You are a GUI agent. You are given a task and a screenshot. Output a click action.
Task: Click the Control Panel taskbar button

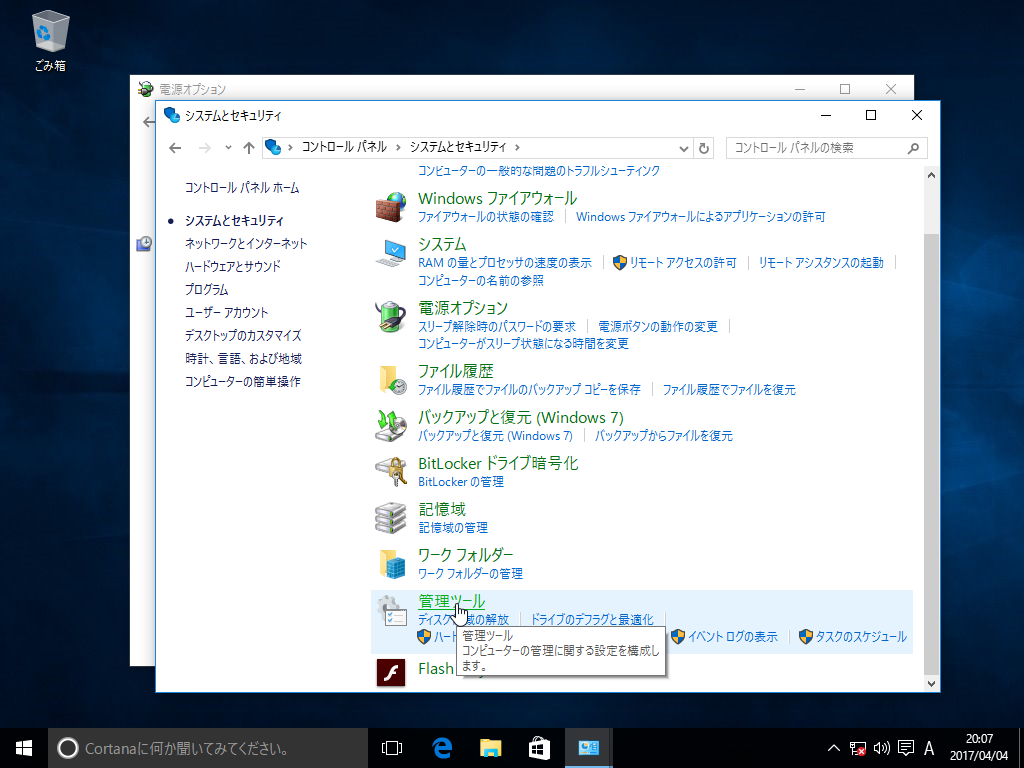point(588,748)
